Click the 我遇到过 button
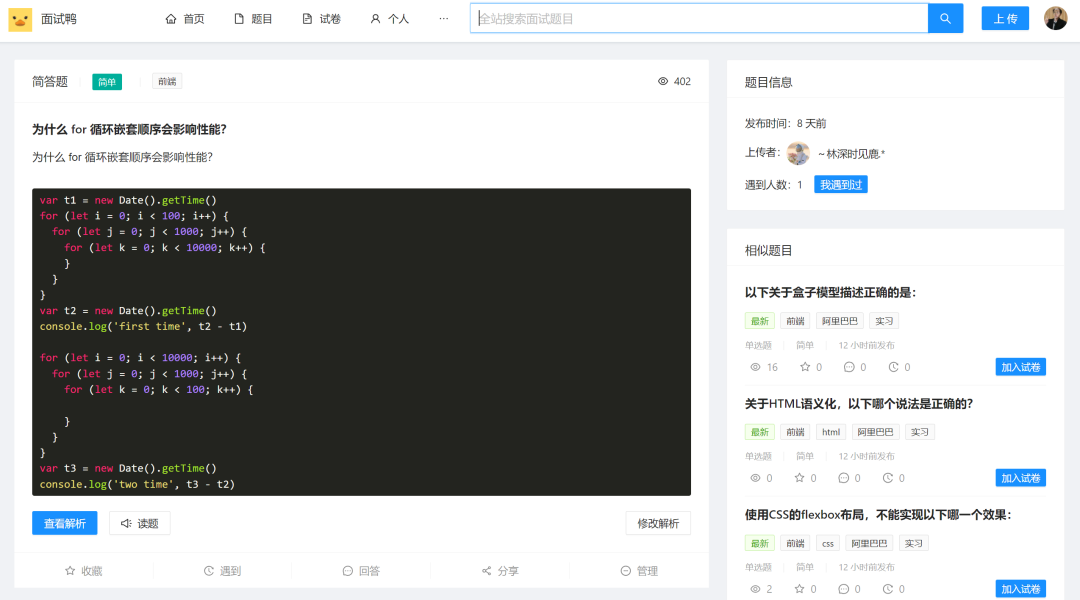1080x600 pixels. click(840, 185)
